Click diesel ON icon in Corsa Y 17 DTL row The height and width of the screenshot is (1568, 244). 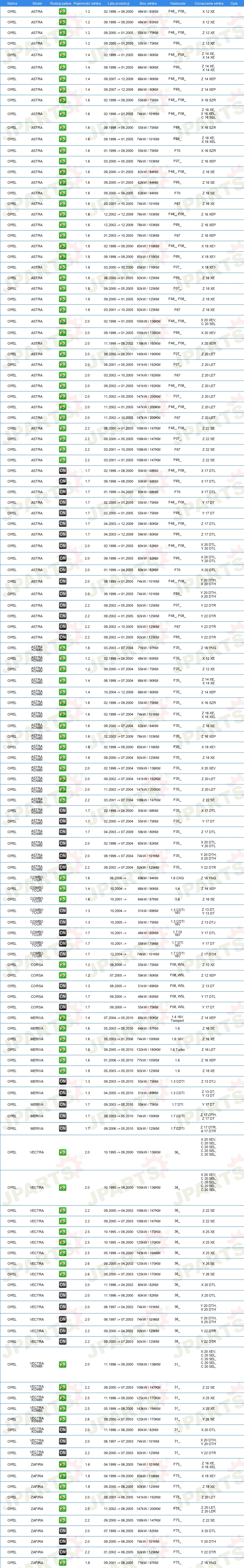click(63, 997)
